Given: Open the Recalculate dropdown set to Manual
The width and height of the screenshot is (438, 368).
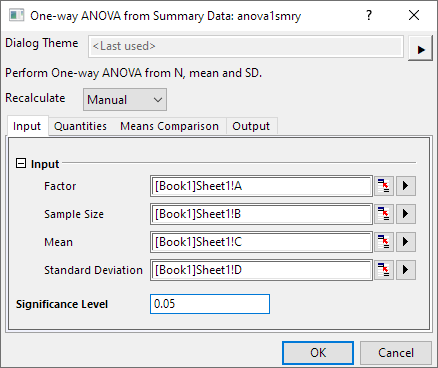Looking at the screenshot, I should [x=125, y=99].
